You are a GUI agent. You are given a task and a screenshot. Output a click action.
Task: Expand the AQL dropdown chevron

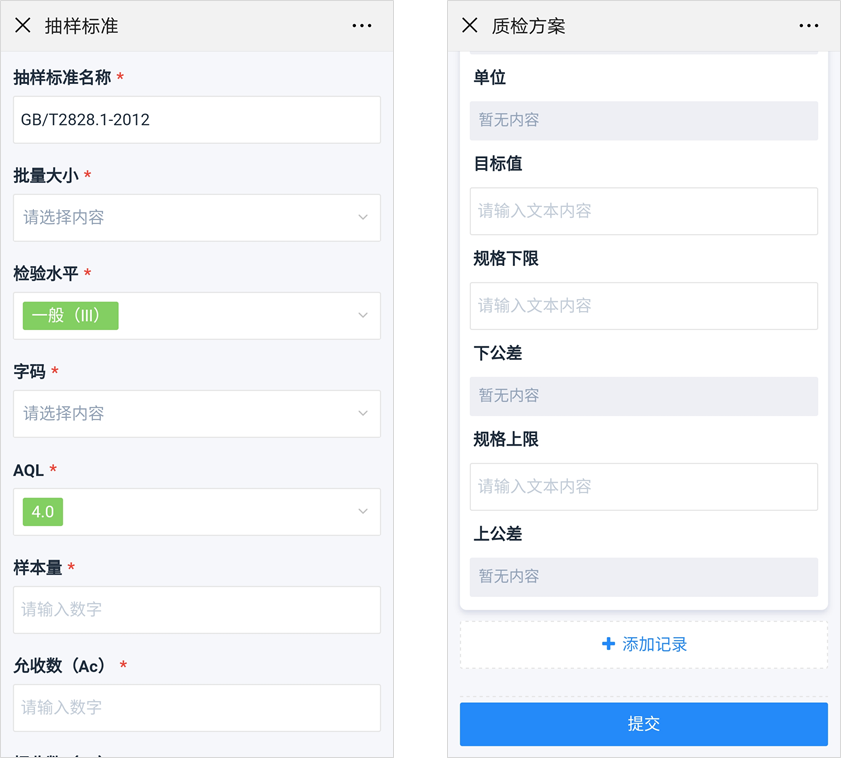[x=363, y=511]
